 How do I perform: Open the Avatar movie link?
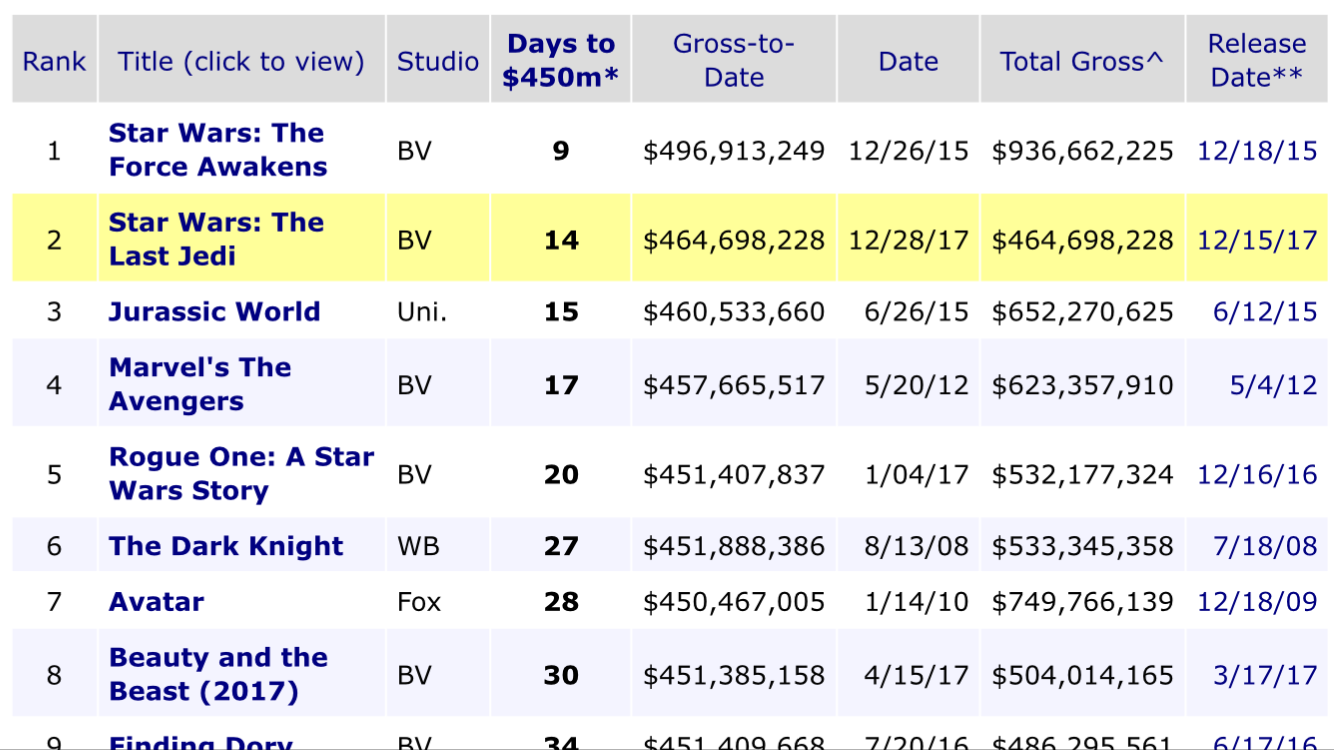coord(156,602)
